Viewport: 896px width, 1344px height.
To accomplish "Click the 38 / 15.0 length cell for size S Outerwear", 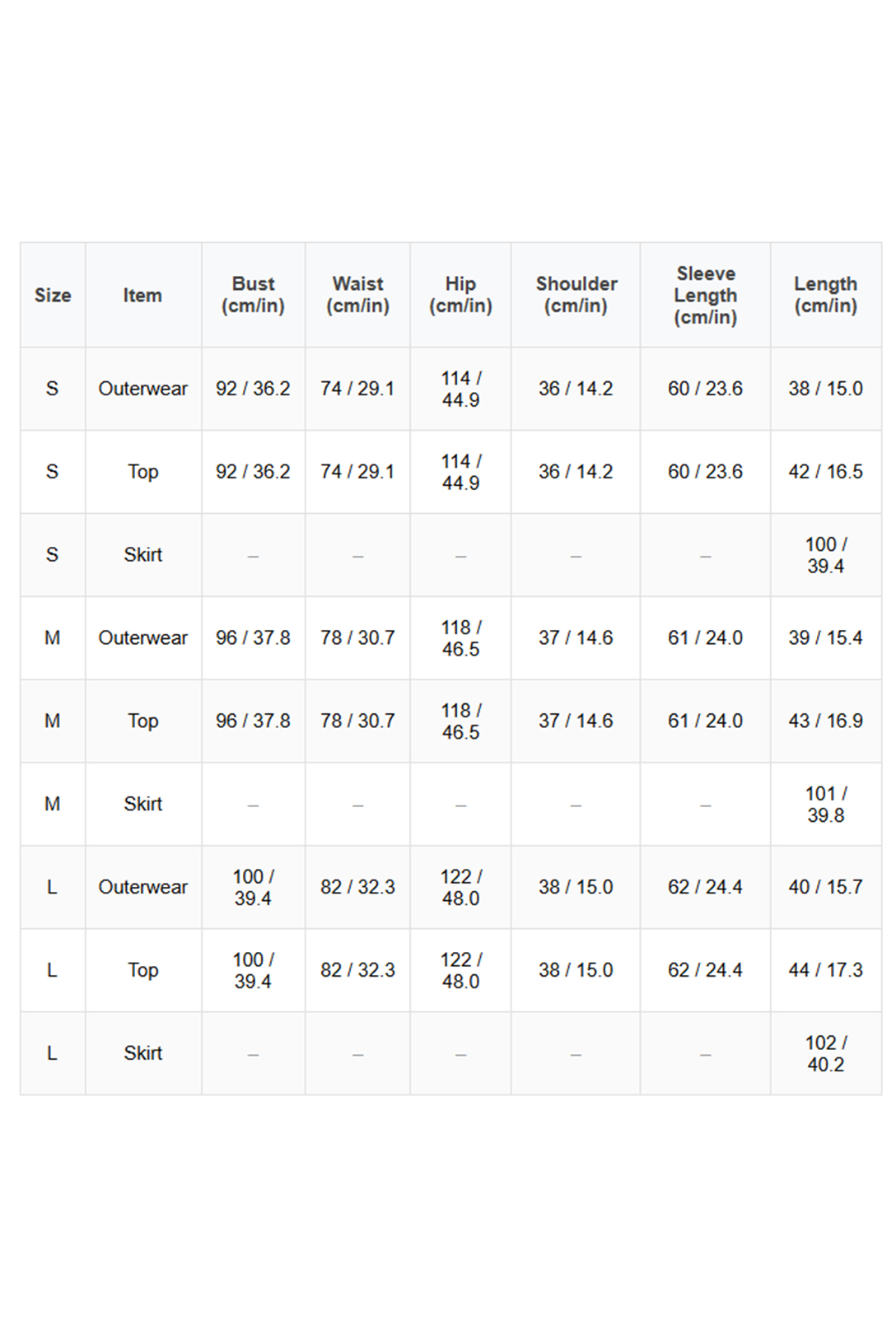I will point(825,389).
